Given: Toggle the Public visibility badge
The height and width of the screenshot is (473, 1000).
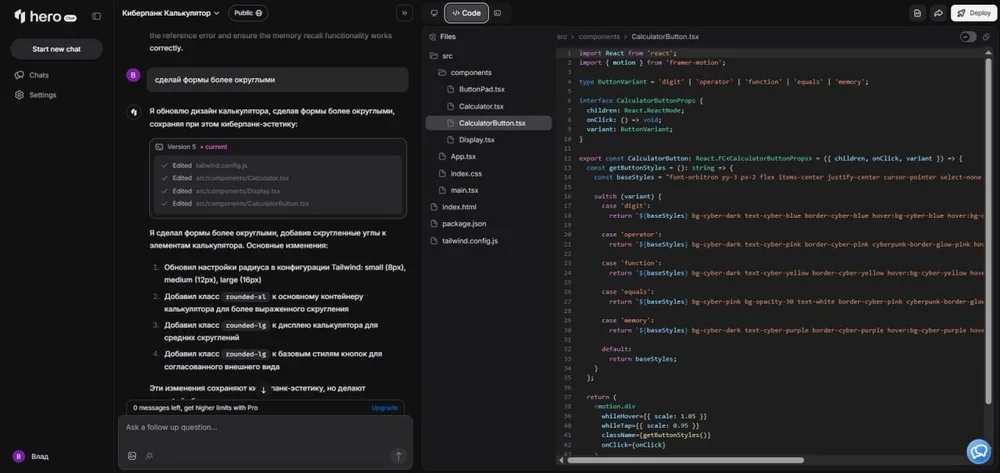Looking at the screenshot, I should point(247,13).
